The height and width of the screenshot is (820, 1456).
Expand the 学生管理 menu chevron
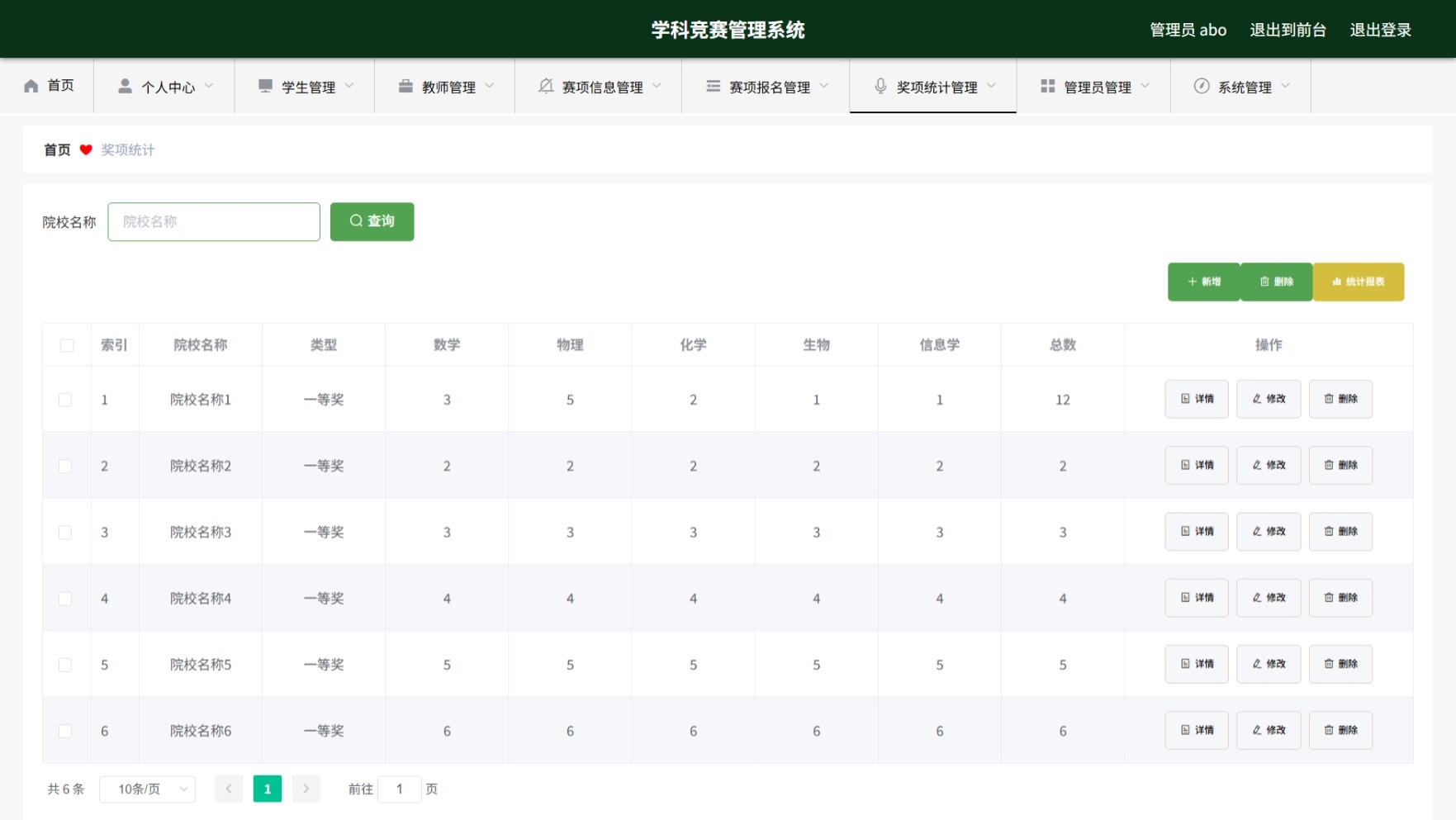349,86
